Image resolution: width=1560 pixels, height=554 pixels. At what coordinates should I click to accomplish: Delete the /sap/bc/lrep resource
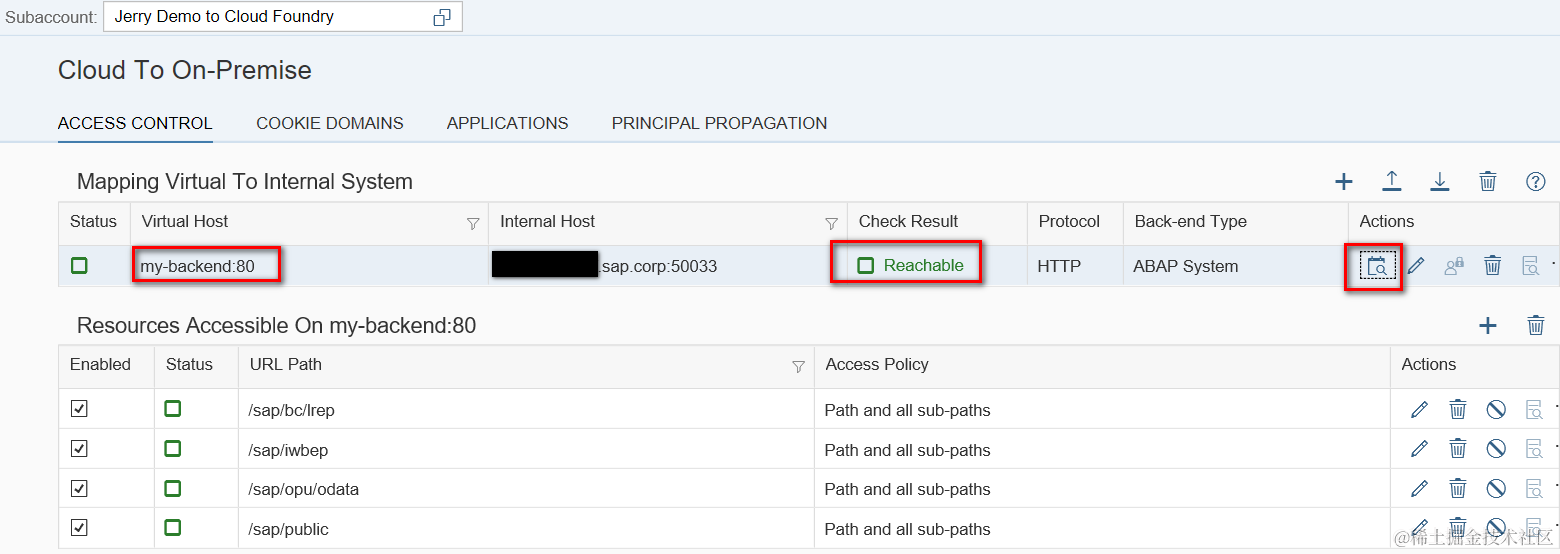(1458, 409)
